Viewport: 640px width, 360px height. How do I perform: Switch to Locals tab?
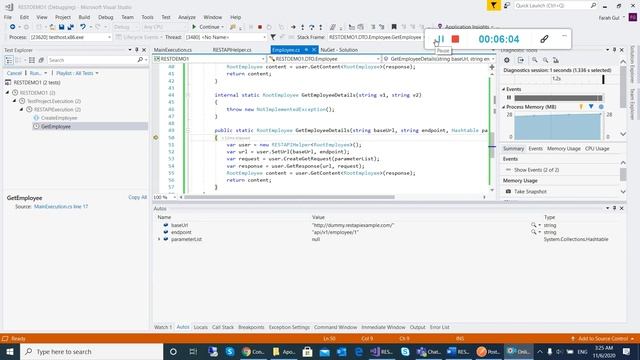click(200, 327)
